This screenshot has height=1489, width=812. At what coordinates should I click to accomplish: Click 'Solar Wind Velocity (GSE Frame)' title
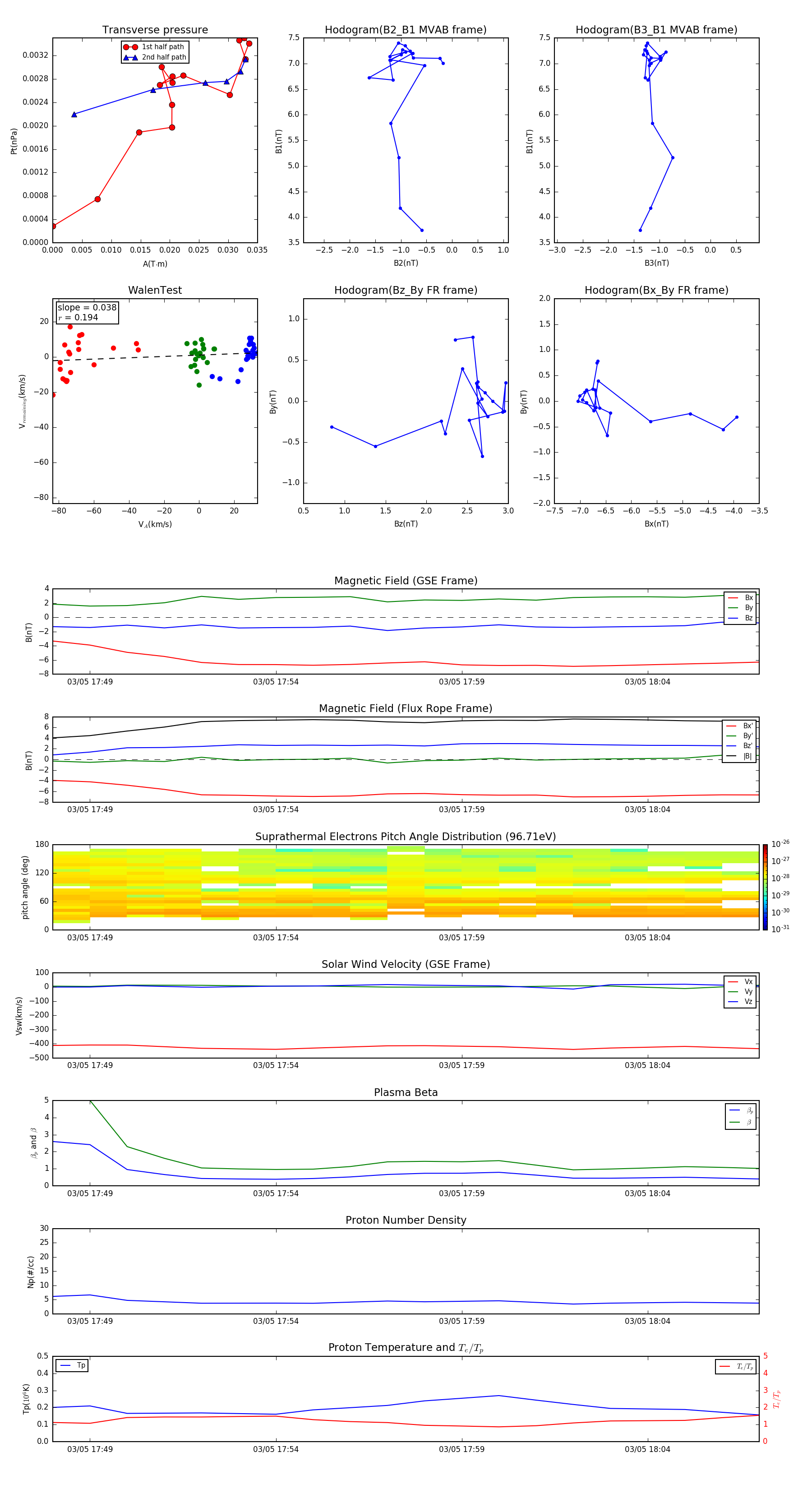[406, 965]
